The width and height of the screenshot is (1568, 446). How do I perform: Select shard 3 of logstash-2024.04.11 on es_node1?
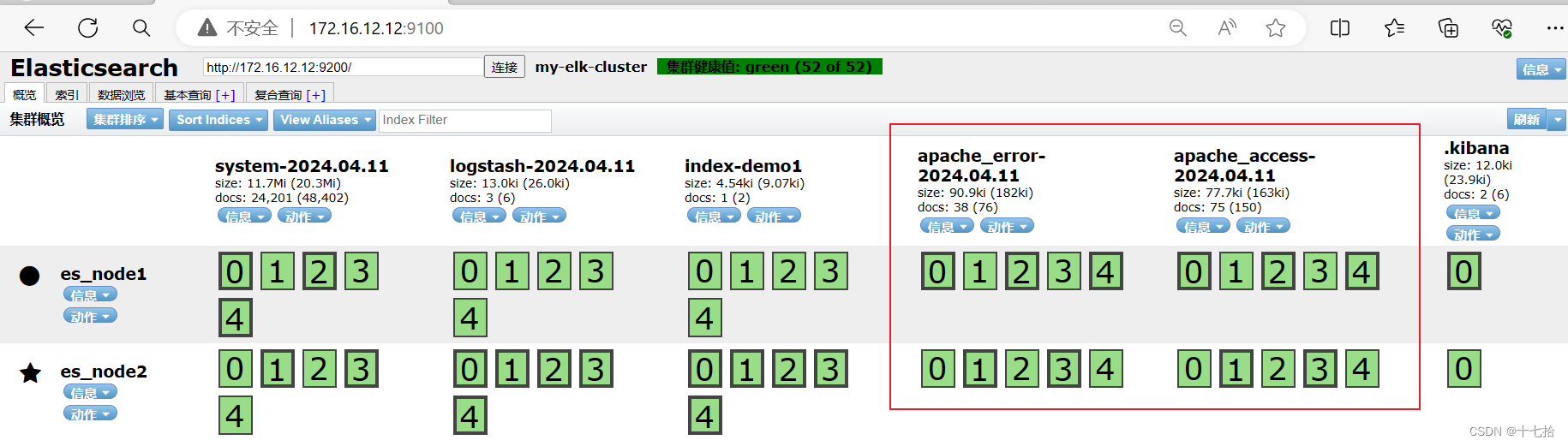coord(595,271)
